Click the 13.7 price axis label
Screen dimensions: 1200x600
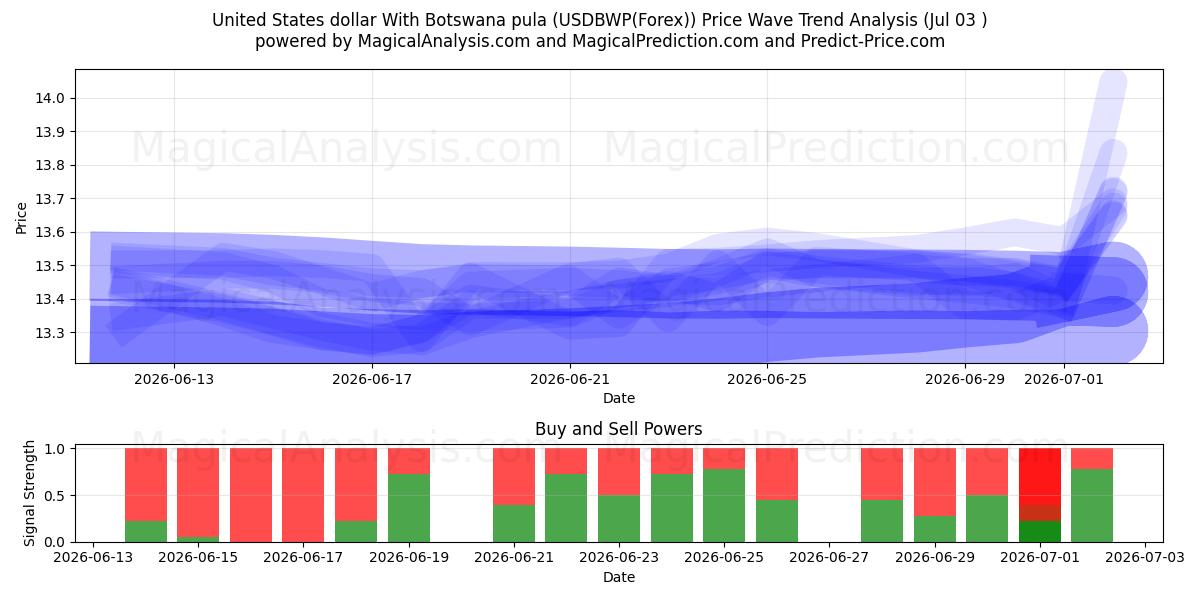50,199
